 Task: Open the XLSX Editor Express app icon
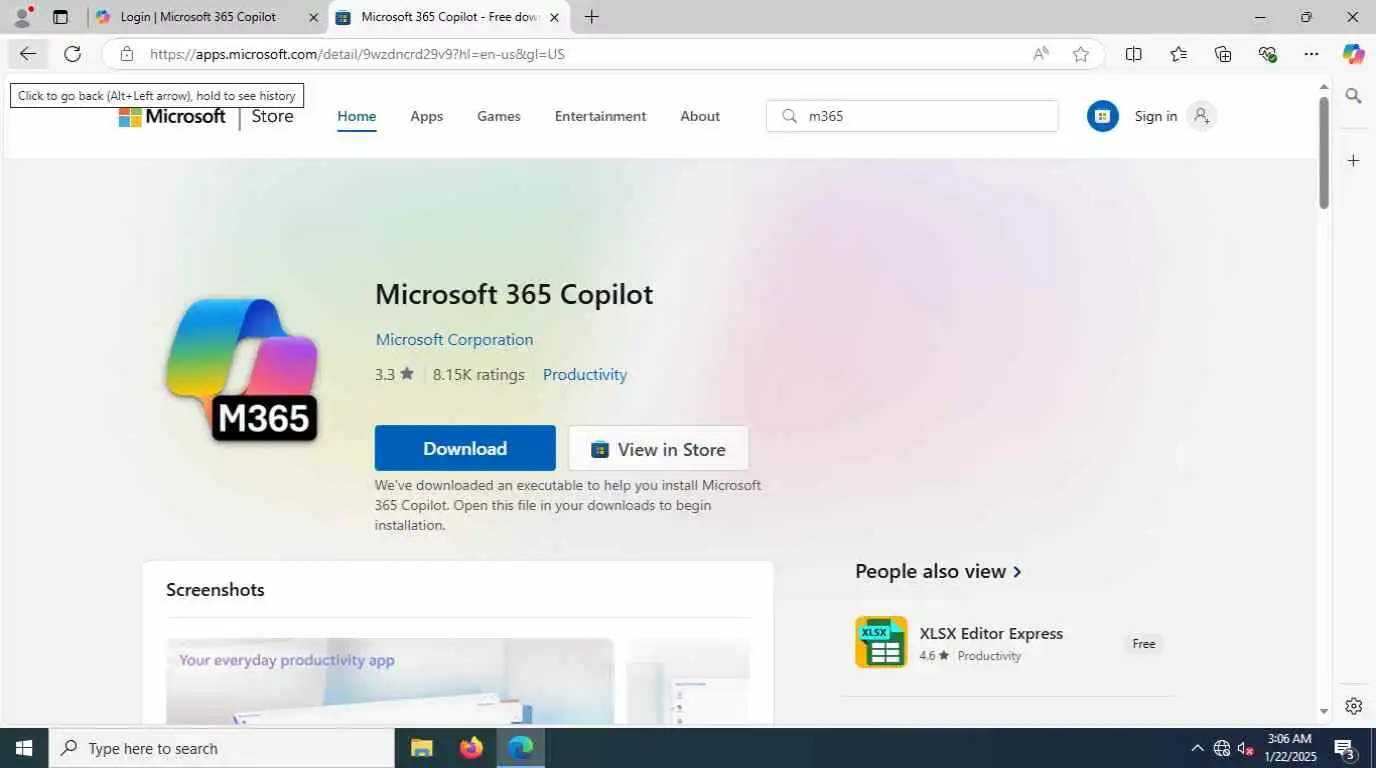tap(881, 642)
